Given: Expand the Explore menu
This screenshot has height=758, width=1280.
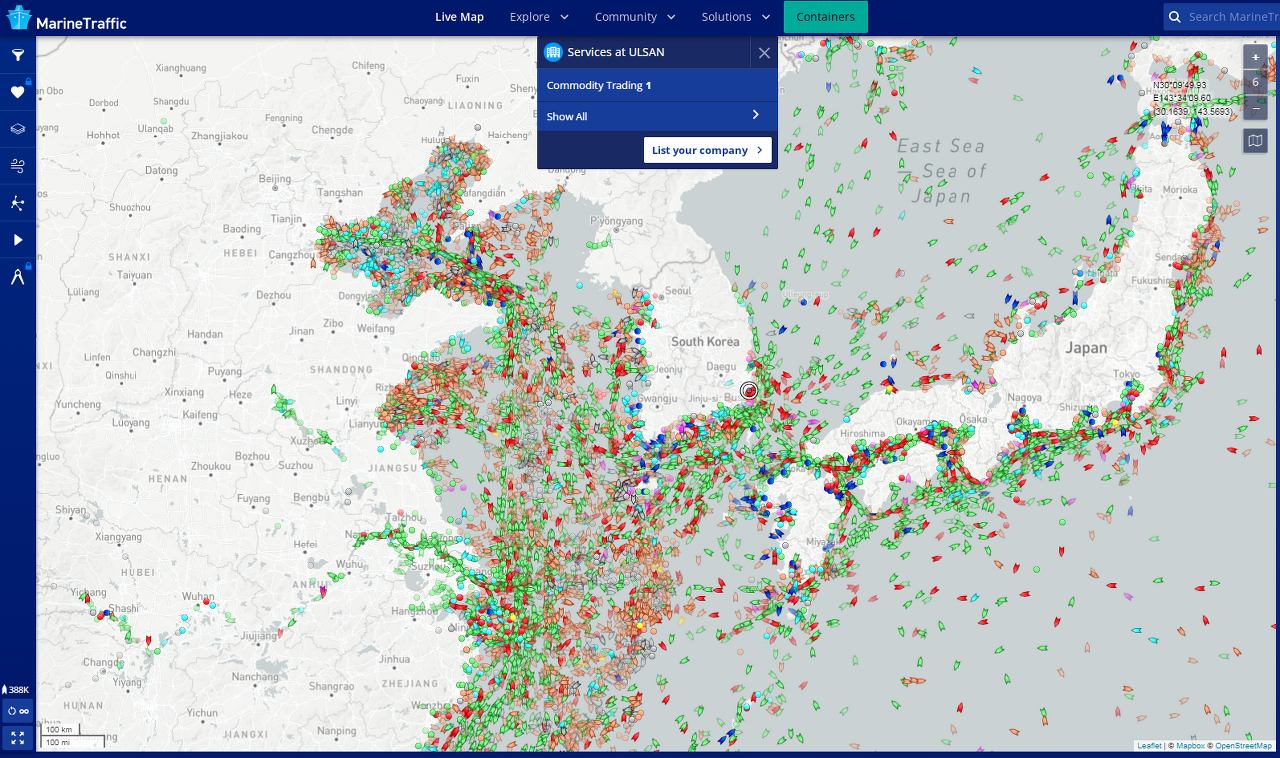Looking at the screenshot, I should tap(539, 17).
